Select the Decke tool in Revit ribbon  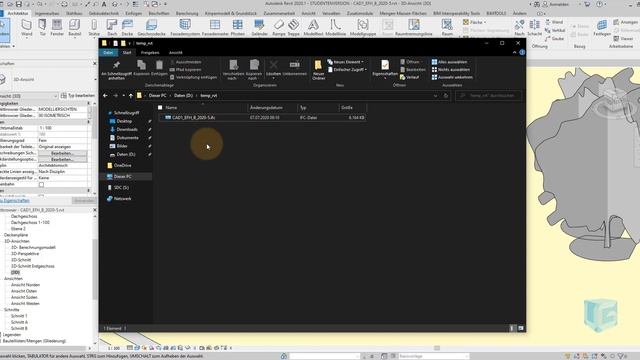(x=127, y=28)
